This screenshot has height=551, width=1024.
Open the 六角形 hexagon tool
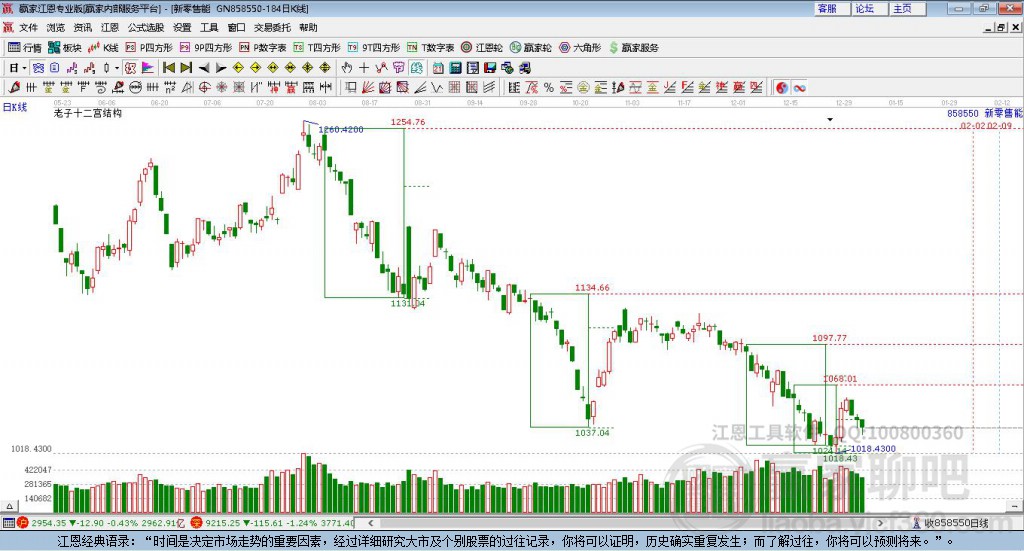[580, 48]
